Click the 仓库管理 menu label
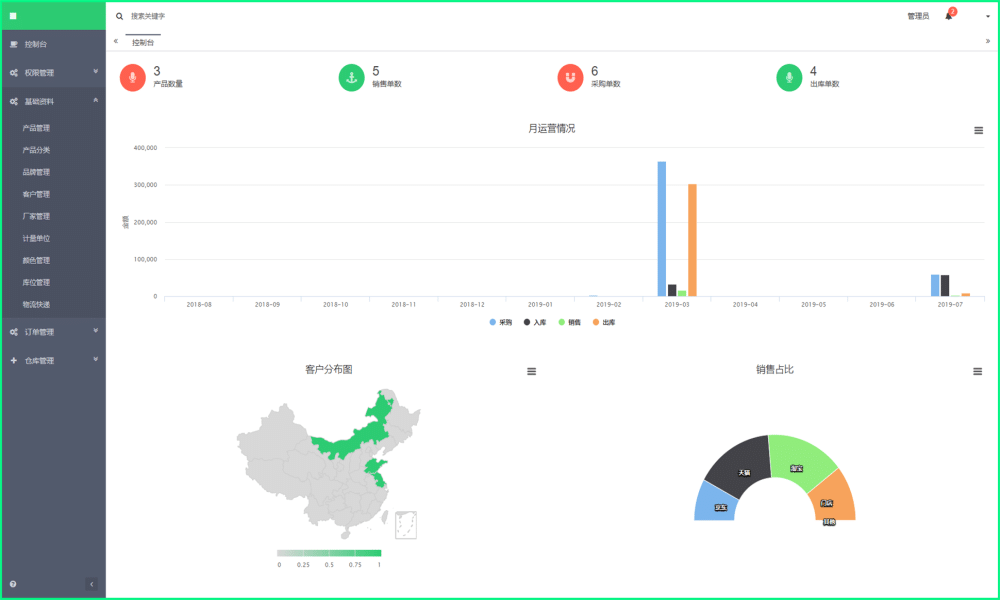1000x600 pixels. pyautogui.click(x=39, y=361)
